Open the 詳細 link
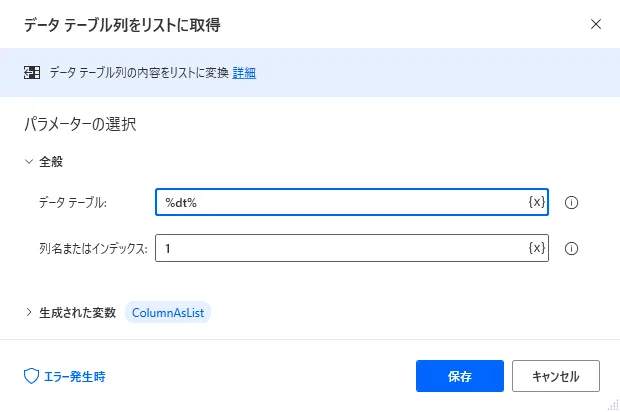 pos(244,73)
